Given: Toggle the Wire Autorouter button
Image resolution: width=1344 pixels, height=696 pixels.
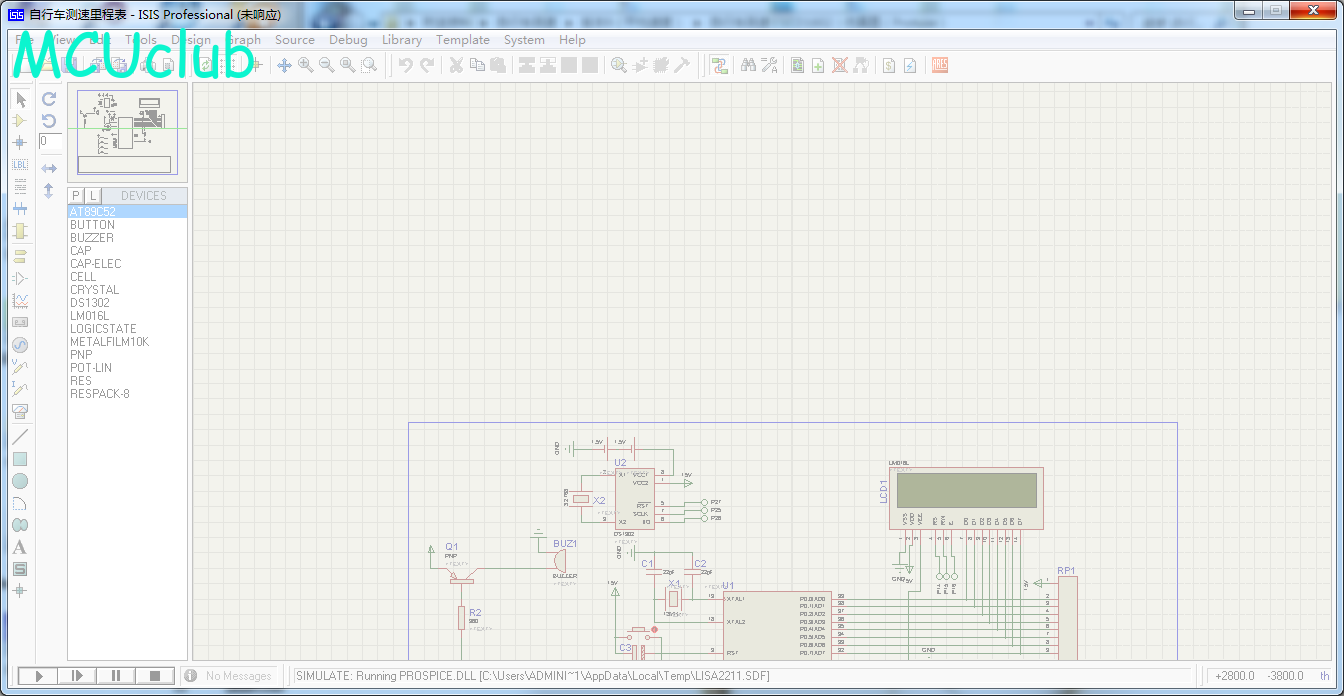Looking at the screenshot, I should coord(719,65).
